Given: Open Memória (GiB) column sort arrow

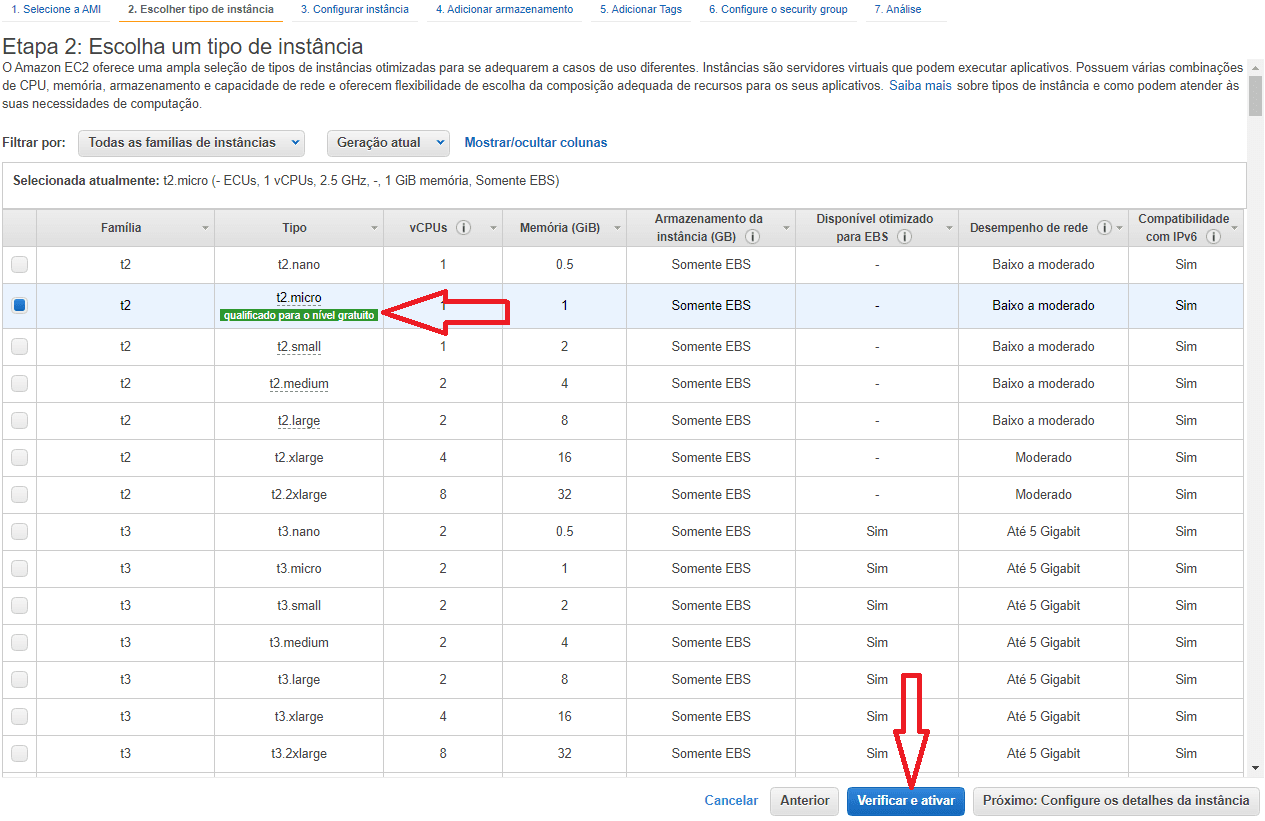Looking at the screenshot, I should (617, 229).
